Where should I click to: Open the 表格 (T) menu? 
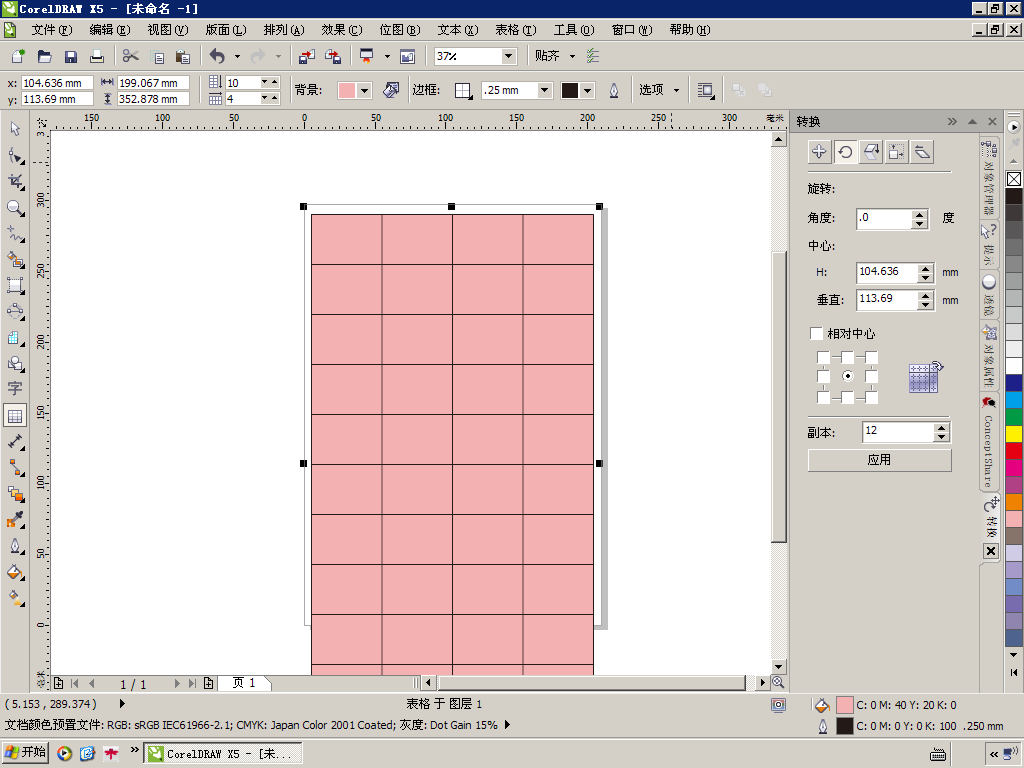tap(516, 30)
